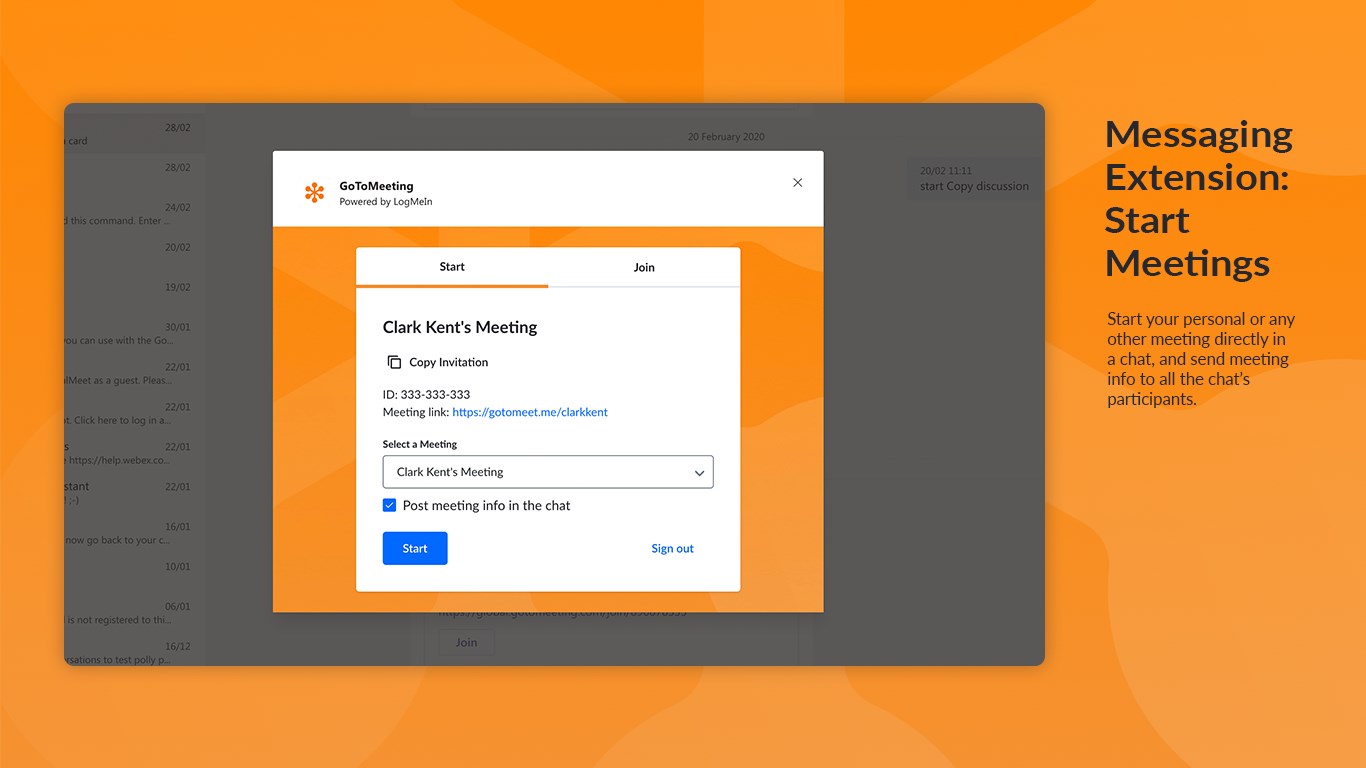Open the gotomeet.me/clarkkent meeting link
The width and height of the screenshot is (1366, 768).
tap(530, 412)
